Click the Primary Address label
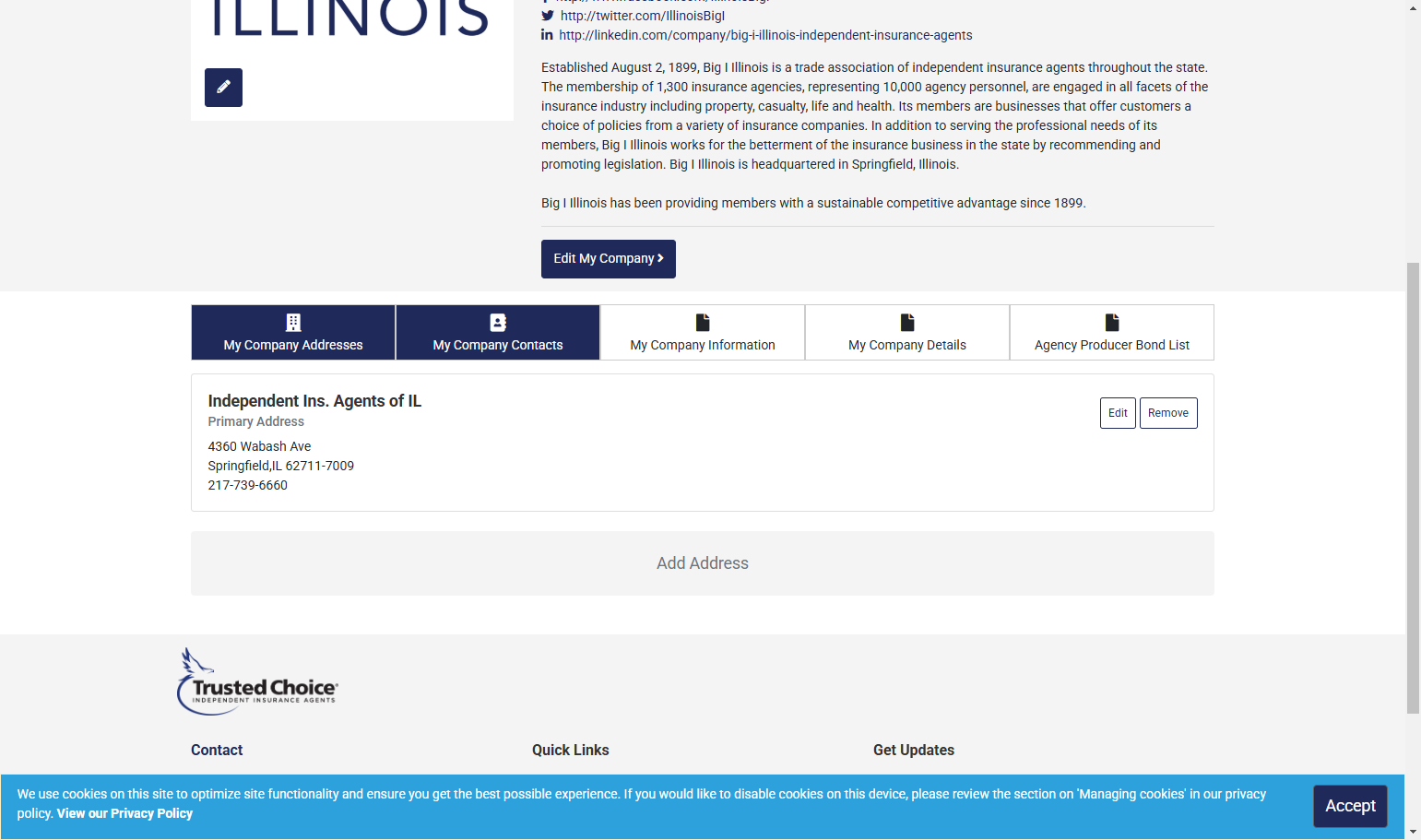Image resolution: width=1421 pixels, height=840 pixels. 255,421
